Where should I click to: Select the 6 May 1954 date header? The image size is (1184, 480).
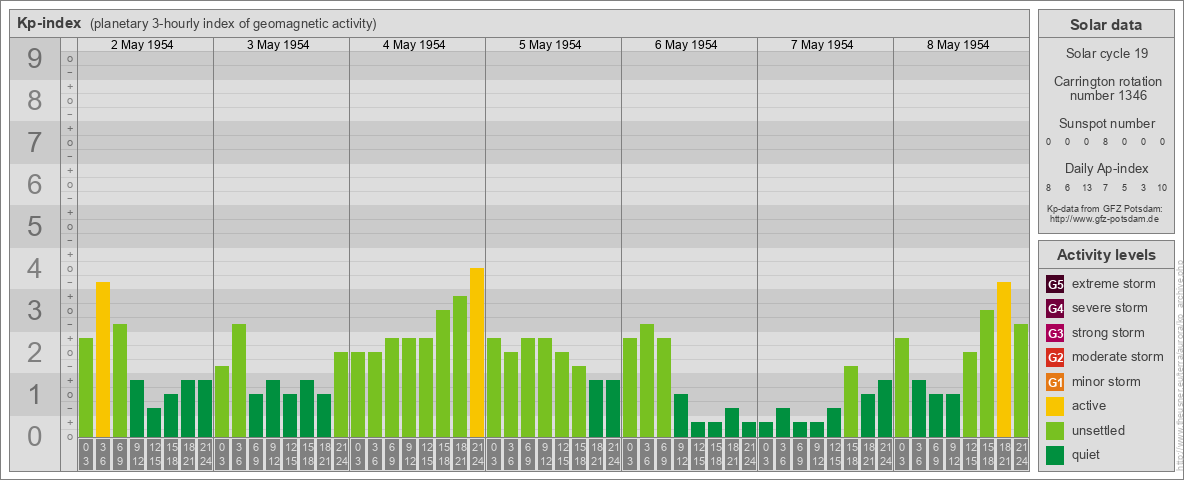(686, 45)
